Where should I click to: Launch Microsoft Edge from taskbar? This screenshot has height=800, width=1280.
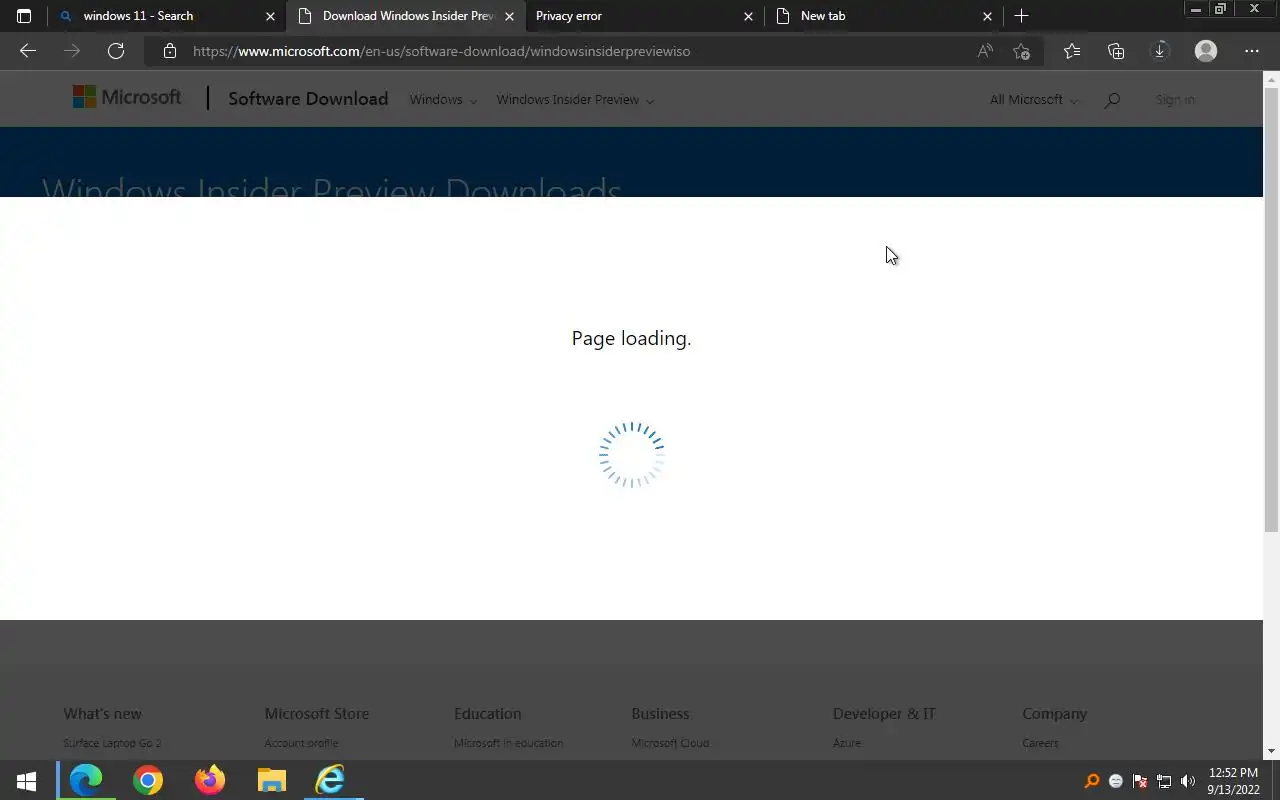pyautogui.click(x=86, y=780)
